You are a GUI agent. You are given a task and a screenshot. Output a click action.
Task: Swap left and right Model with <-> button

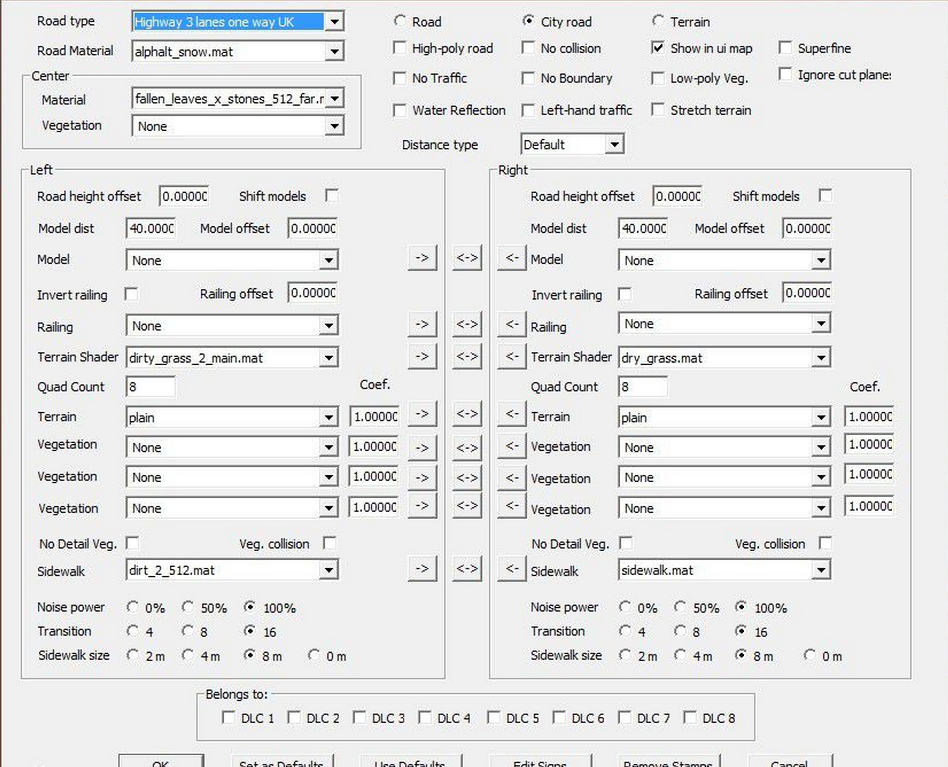pyautogui.click(x=467, y=258)
